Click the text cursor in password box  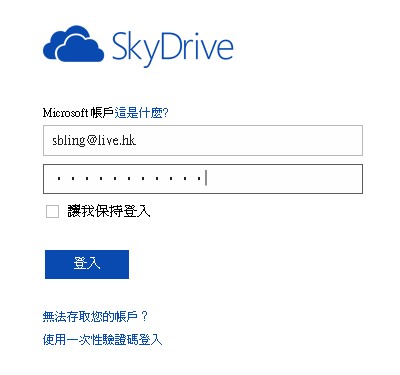pyautogui.click(x=206, y=178)
